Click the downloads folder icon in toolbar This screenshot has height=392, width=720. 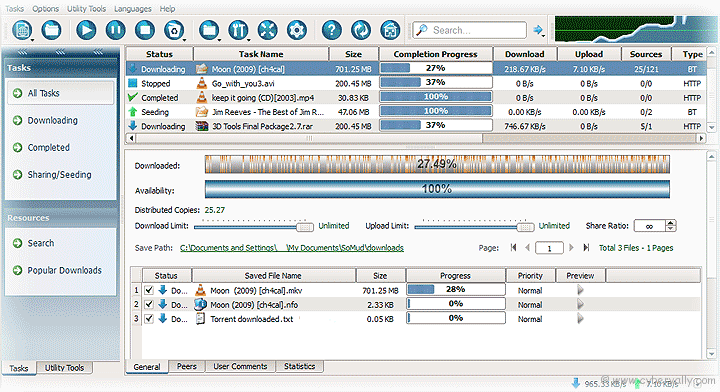(x=209, y=30)
